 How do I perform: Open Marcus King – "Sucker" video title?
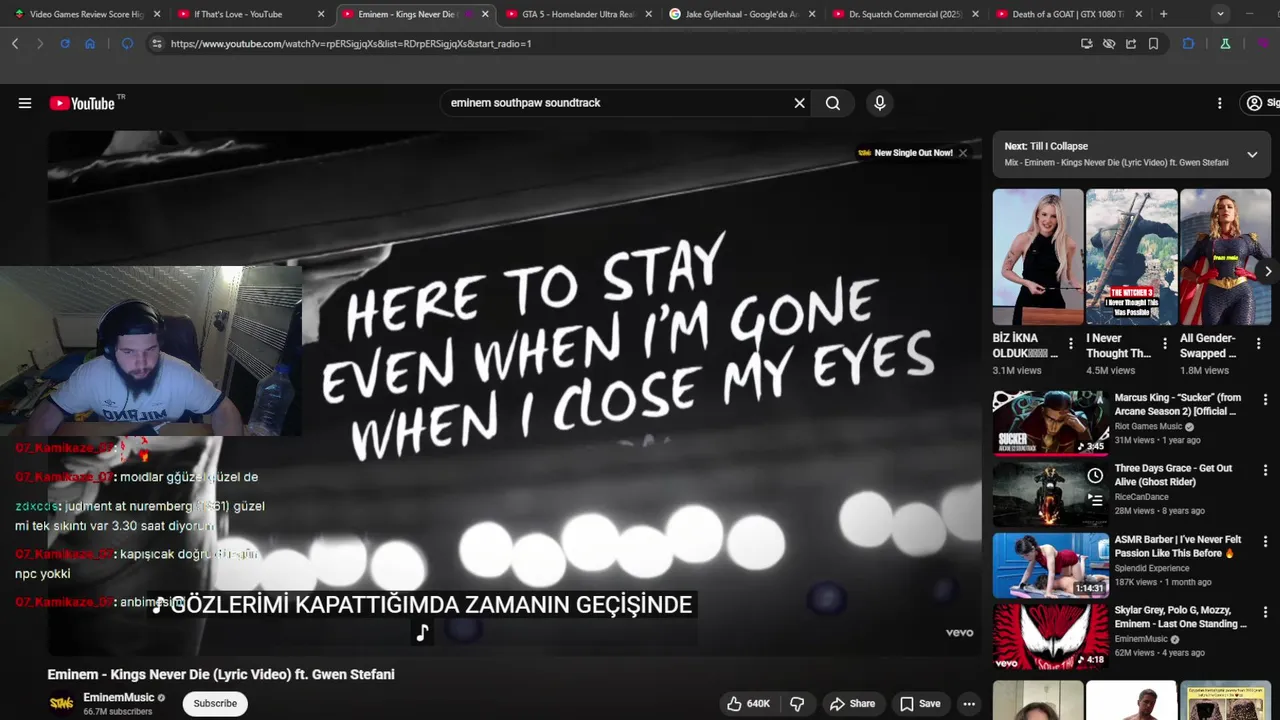click(x=1178, y=404)
